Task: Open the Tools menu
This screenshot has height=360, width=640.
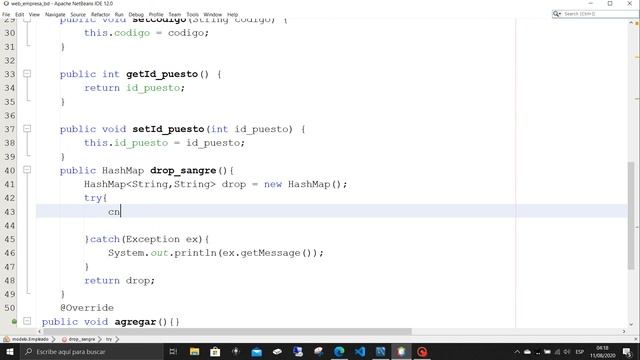Action: point(193,14)
